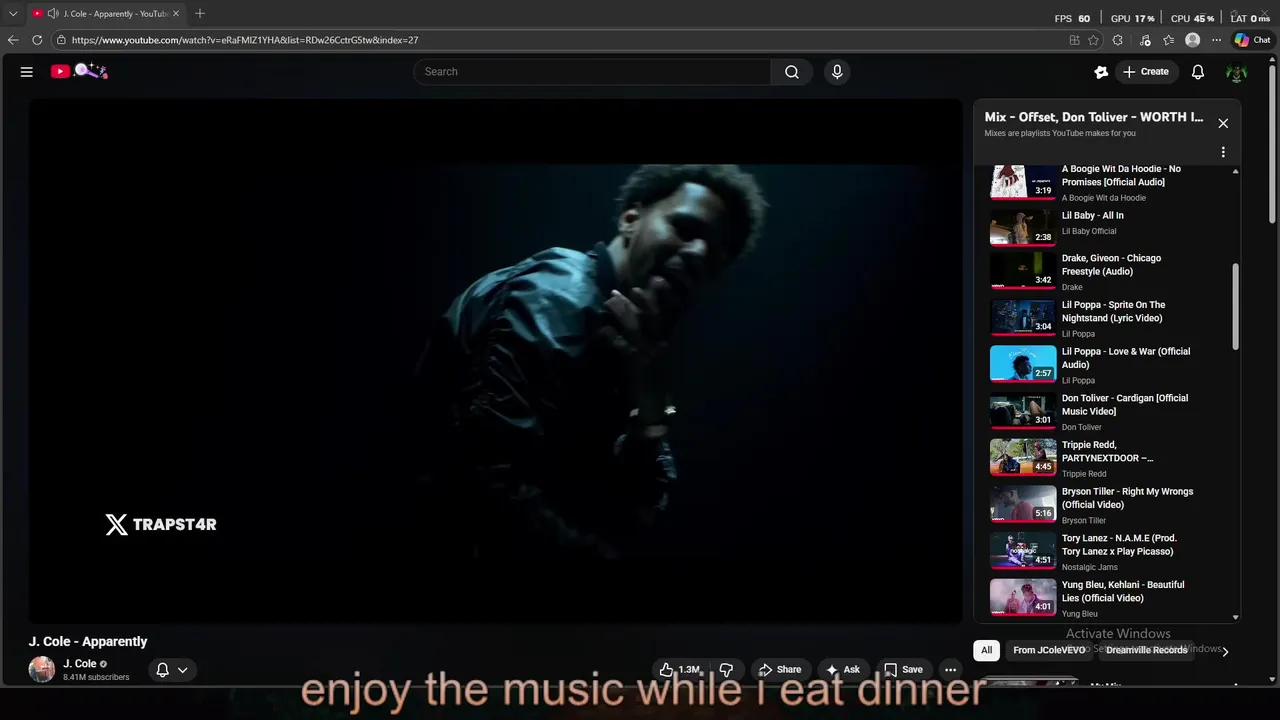Play A Boogie No Promises thumbnail

[x=1023, y=182]
